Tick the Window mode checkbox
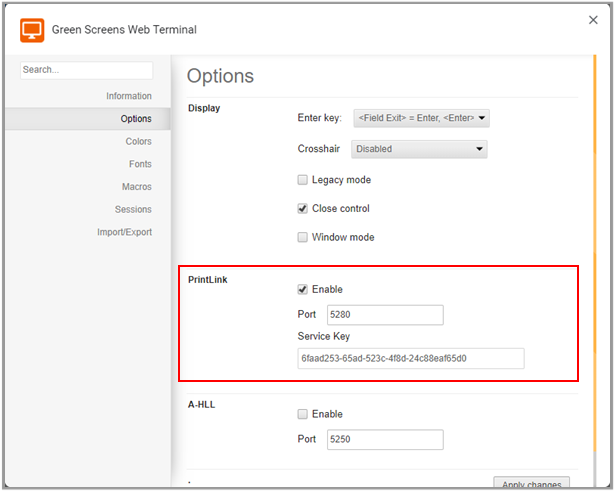615x491 pixels. [x=302, y=237]
